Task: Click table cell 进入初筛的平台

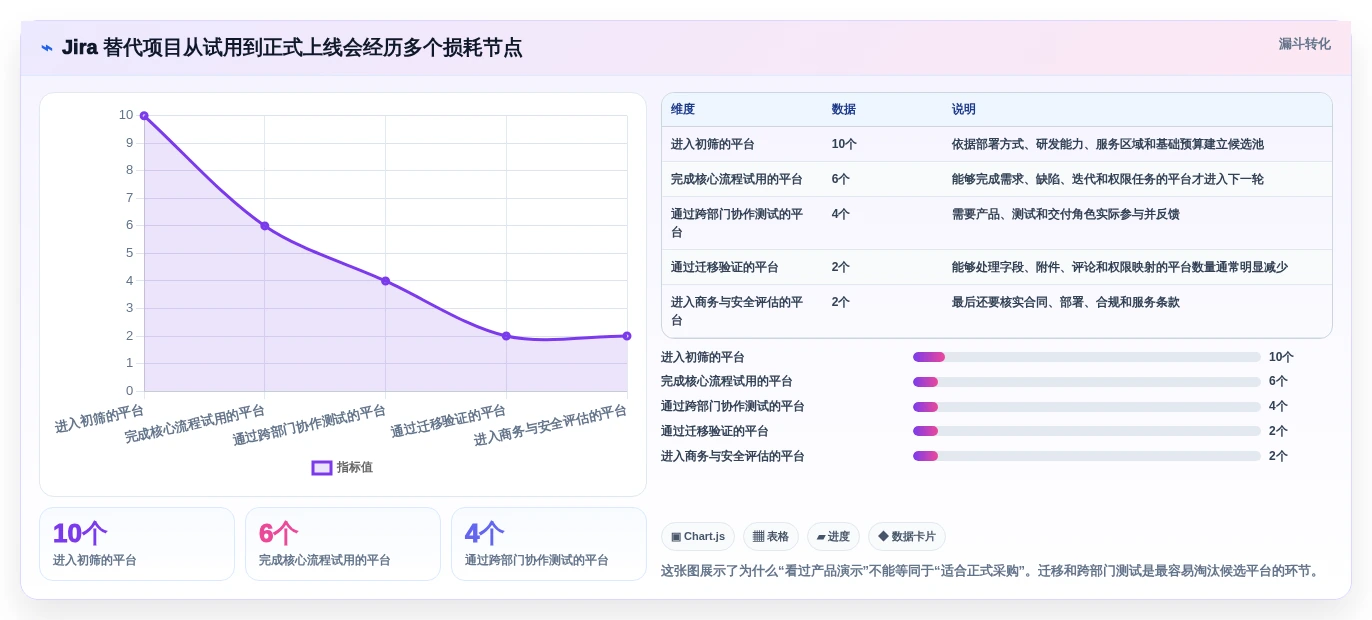Action: 713,144
